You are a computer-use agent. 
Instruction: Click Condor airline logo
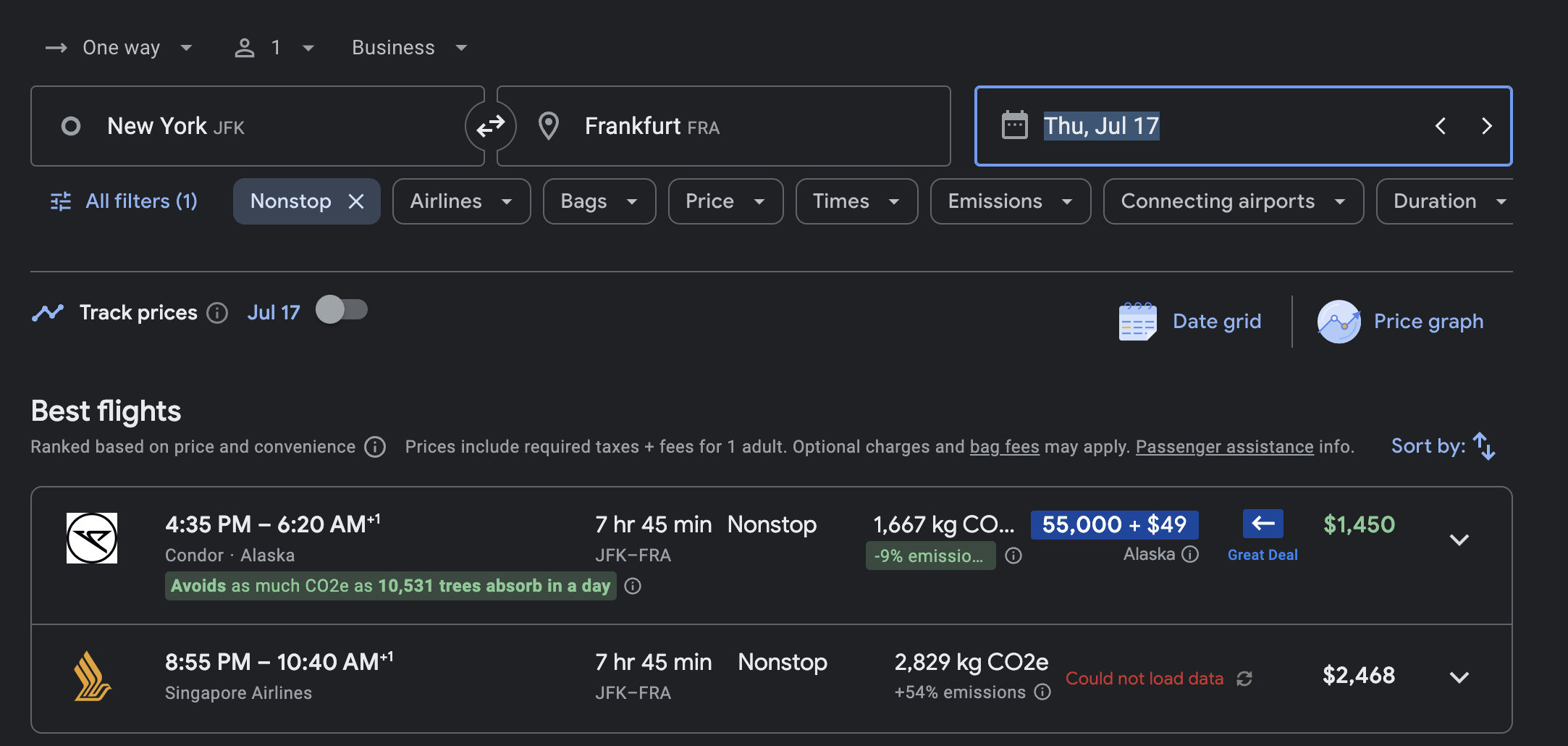(x=92, y=538)
